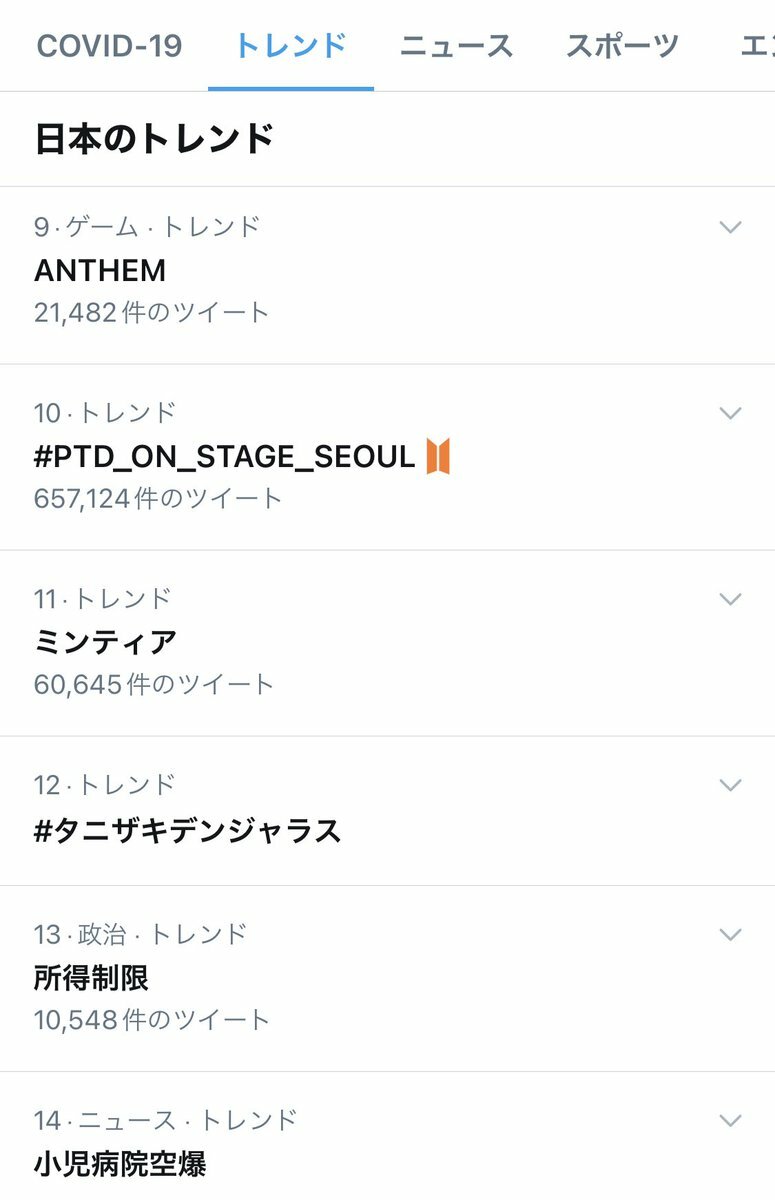Click the 日本のトレンド header

coord(154,138)
